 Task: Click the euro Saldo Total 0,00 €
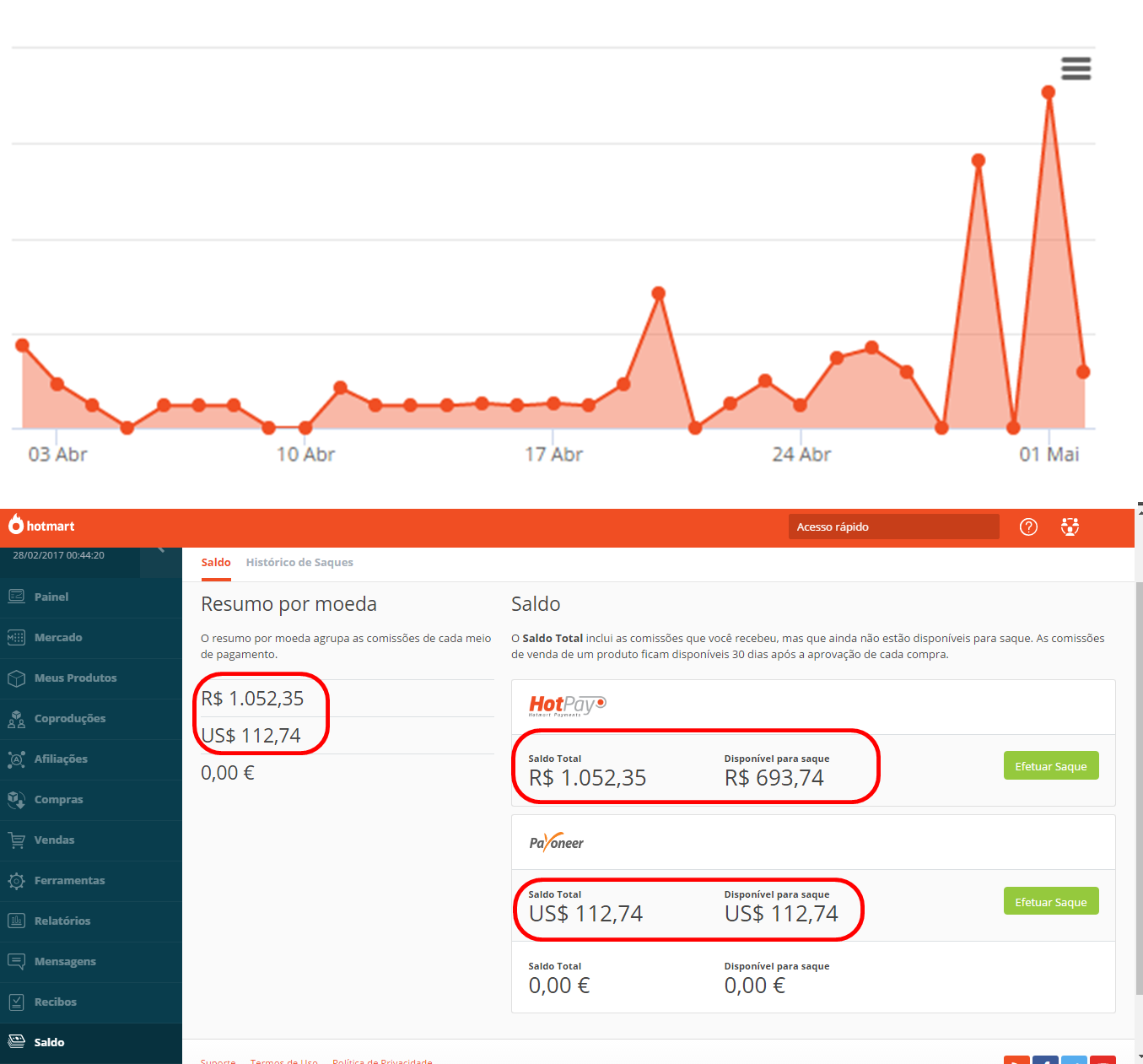[559, 986]
